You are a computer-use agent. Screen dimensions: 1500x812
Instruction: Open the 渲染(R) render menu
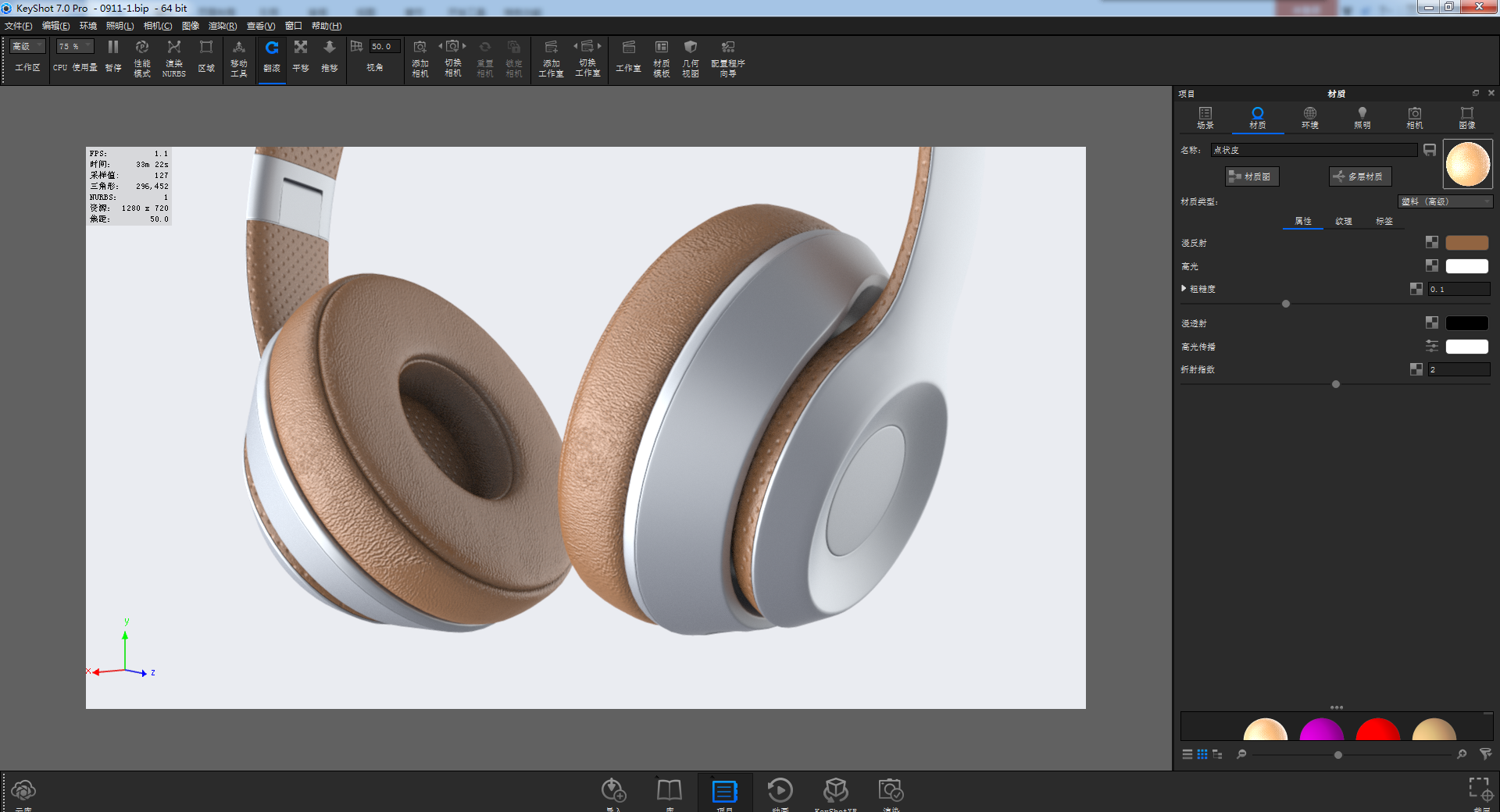pyautogui.click(x=222, y=26)
